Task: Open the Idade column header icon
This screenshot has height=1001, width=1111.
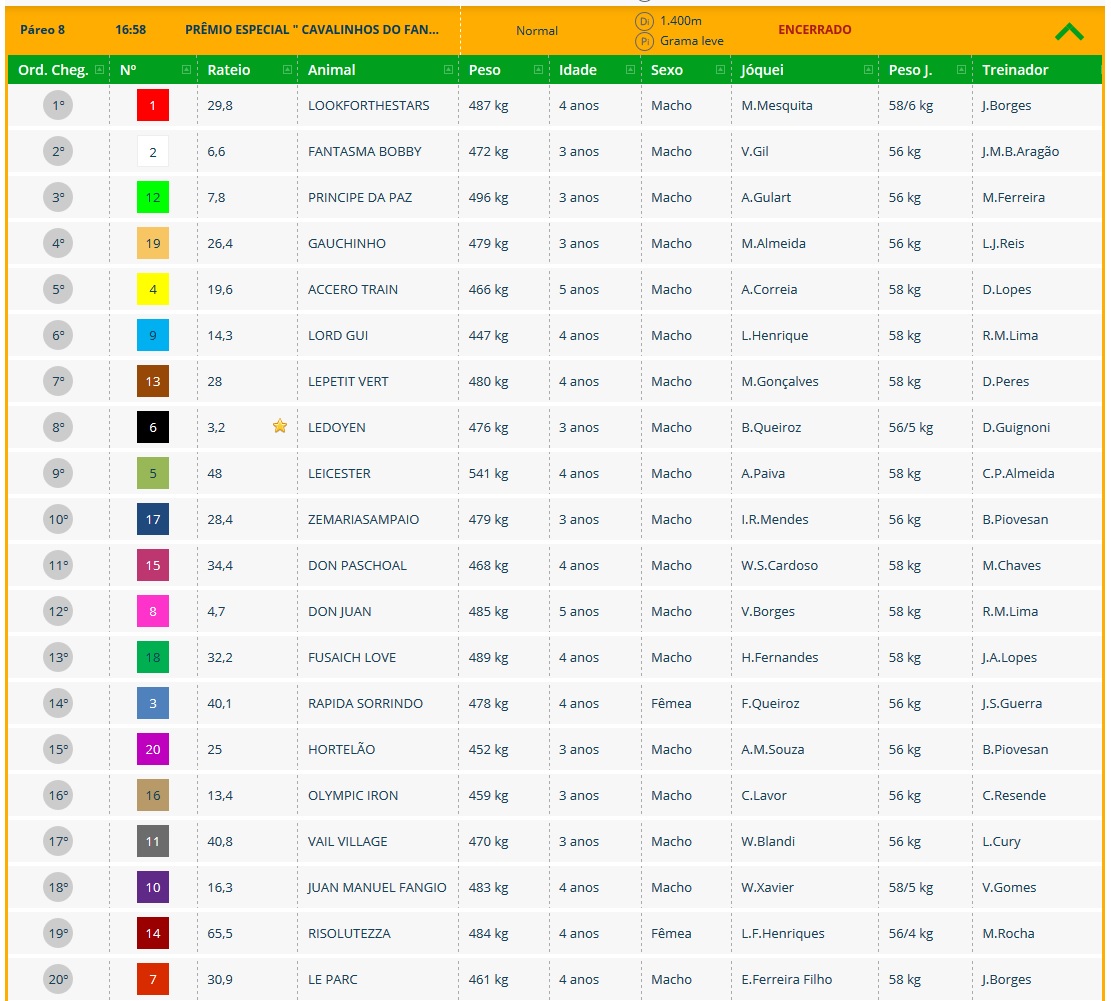Action: [630, 70]
